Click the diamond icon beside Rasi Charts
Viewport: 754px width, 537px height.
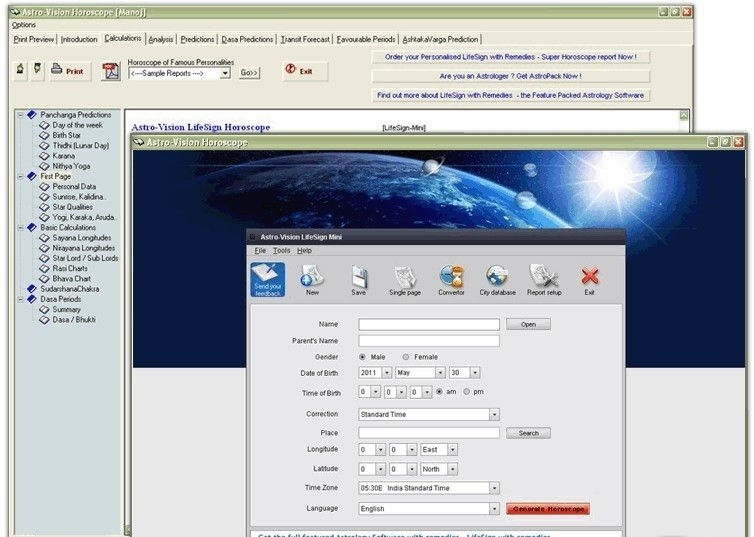tap(44, 268)
